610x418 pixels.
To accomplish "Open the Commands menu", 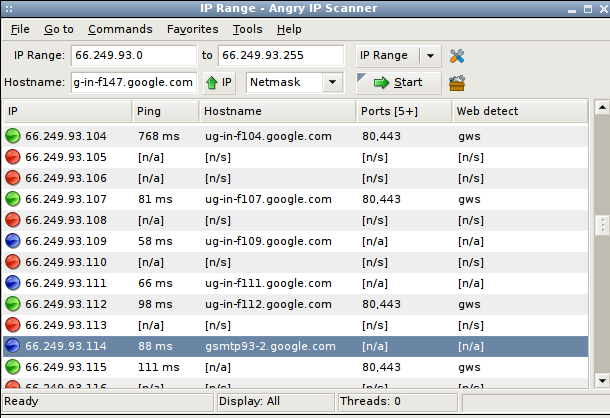I will (120, 30).
